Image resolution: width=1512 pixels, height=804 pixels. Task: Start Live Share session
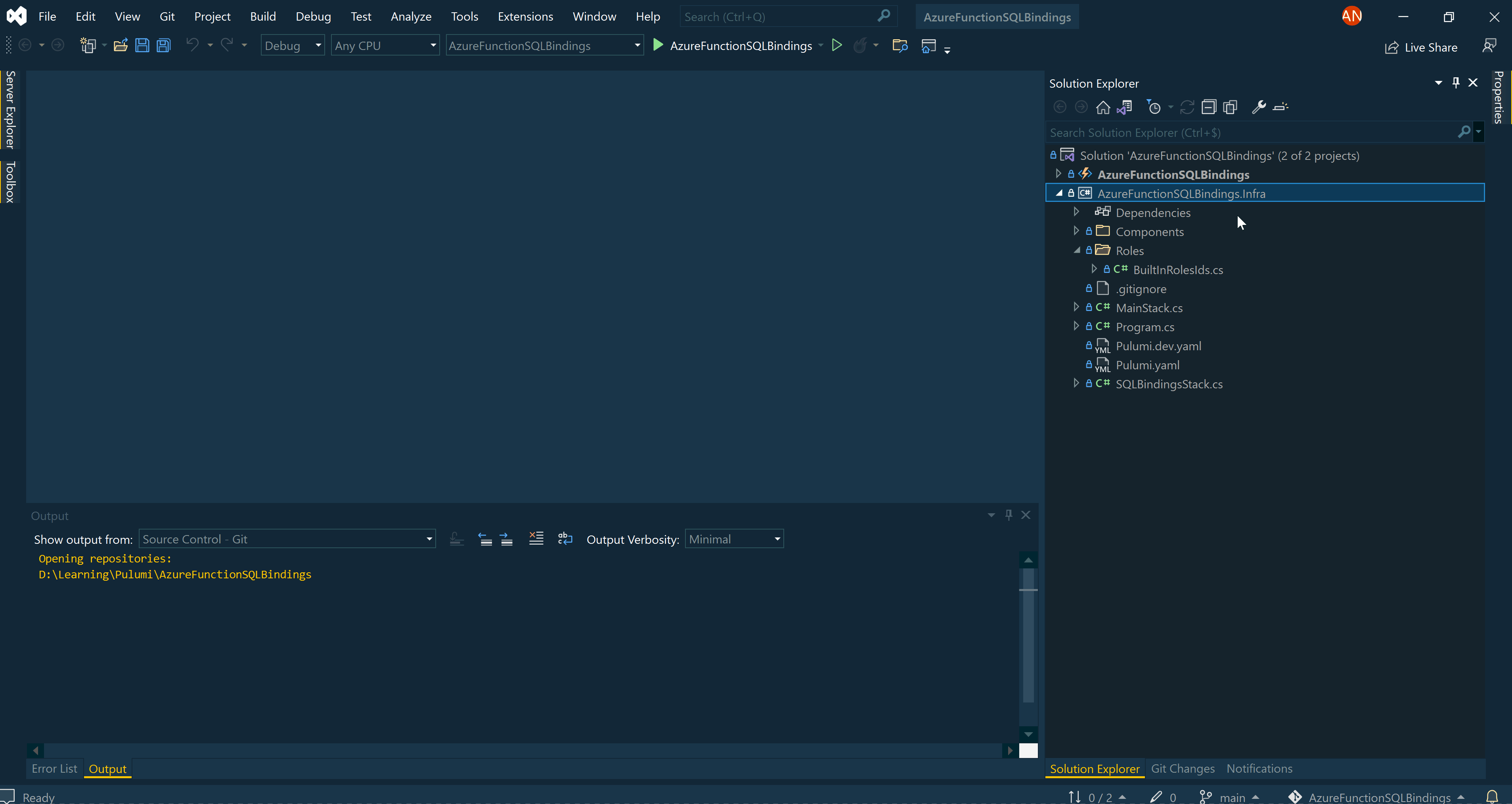click(x=1421, y=47)
